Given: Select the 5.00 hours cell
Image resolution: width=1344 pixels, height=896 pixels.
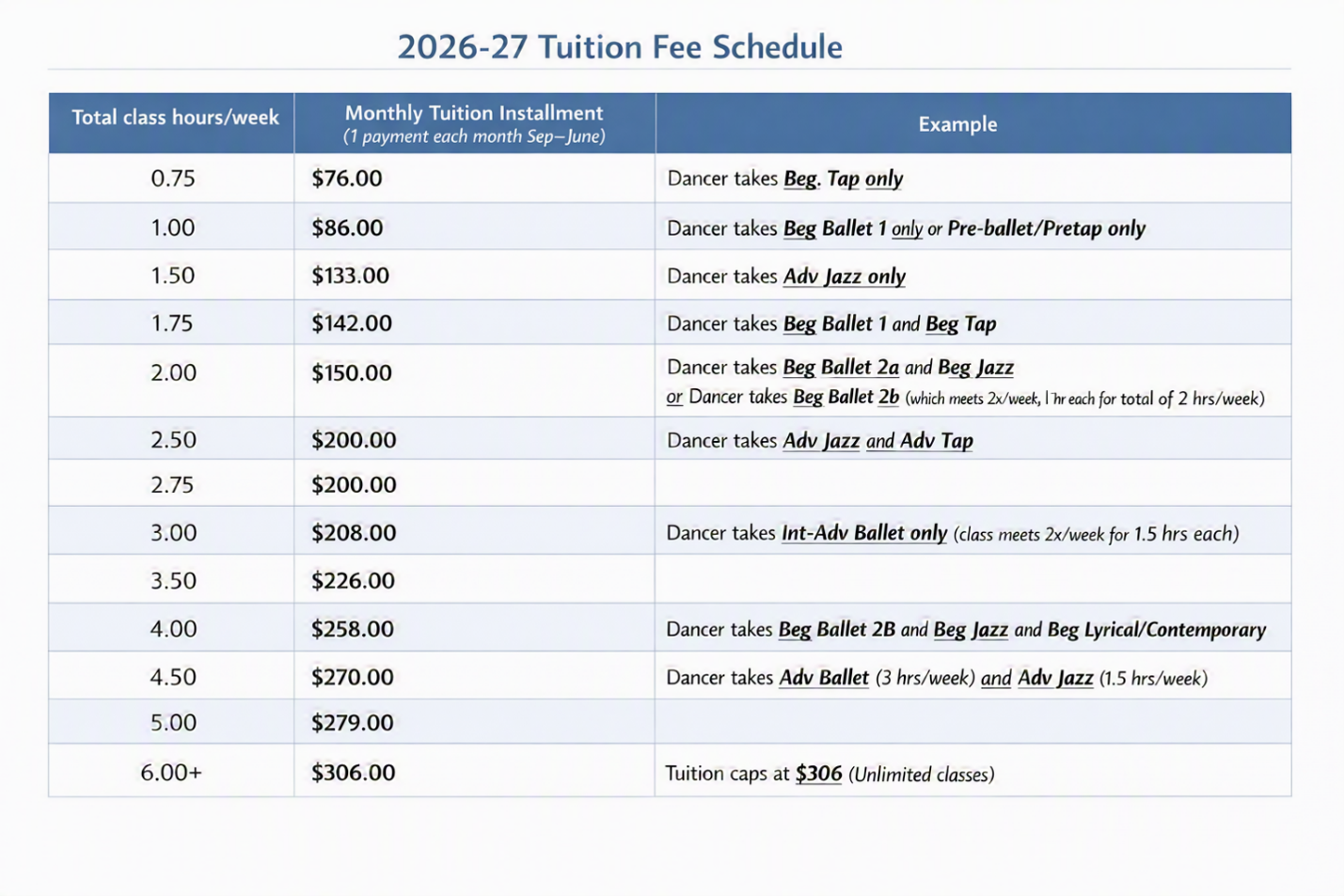Looking at the screenshot, I should coord(173,722).
